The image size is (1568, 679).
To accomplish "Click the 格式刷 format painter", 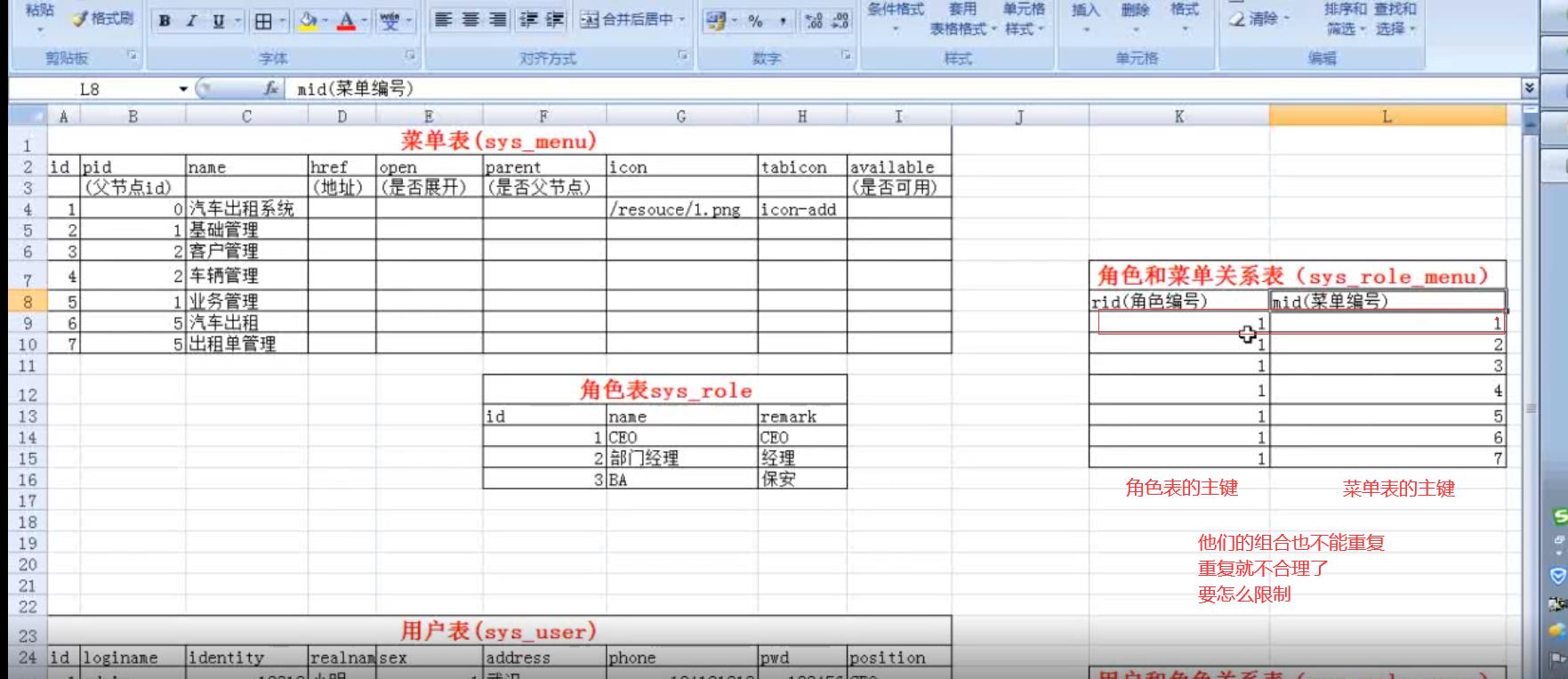I will (103, 19).
